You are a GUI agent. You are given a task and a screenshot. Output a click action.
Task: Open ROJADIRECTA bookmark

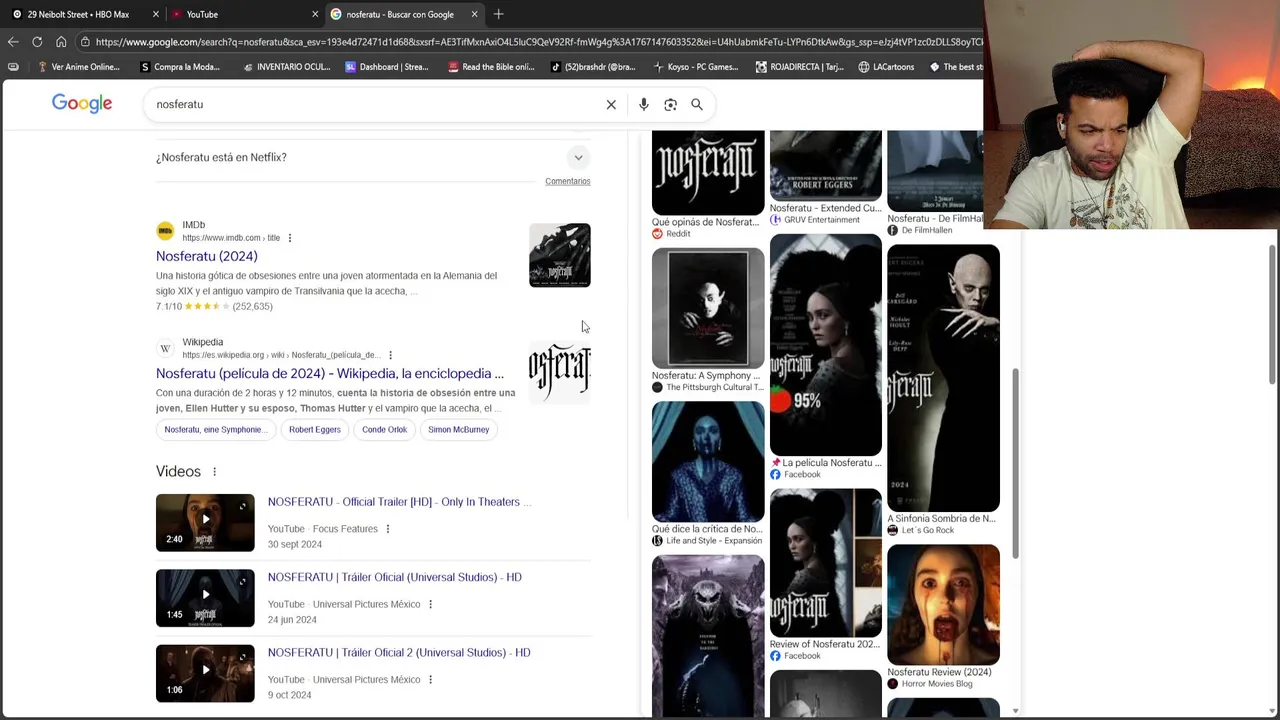click(799, 67)
